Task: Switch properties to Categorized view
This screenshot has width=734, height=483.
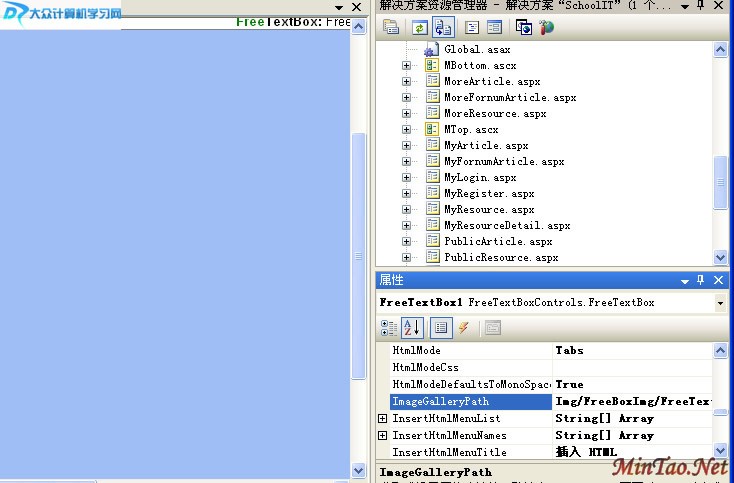Action: (389, 327)
